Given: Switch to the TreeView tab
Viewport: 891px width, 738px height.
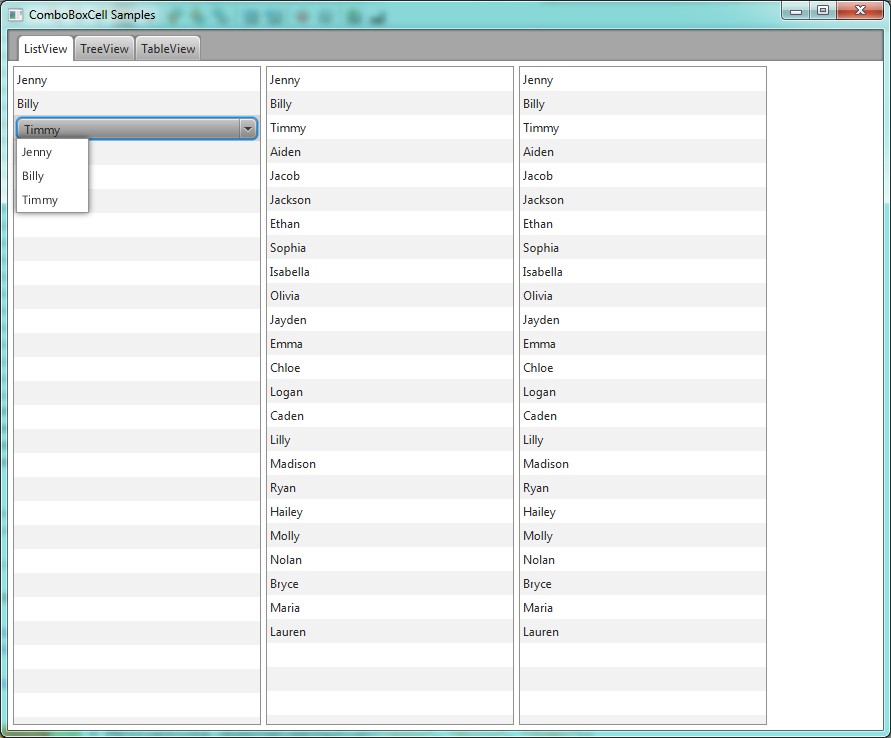Looking at the screenshot, I should pos(104,49).
